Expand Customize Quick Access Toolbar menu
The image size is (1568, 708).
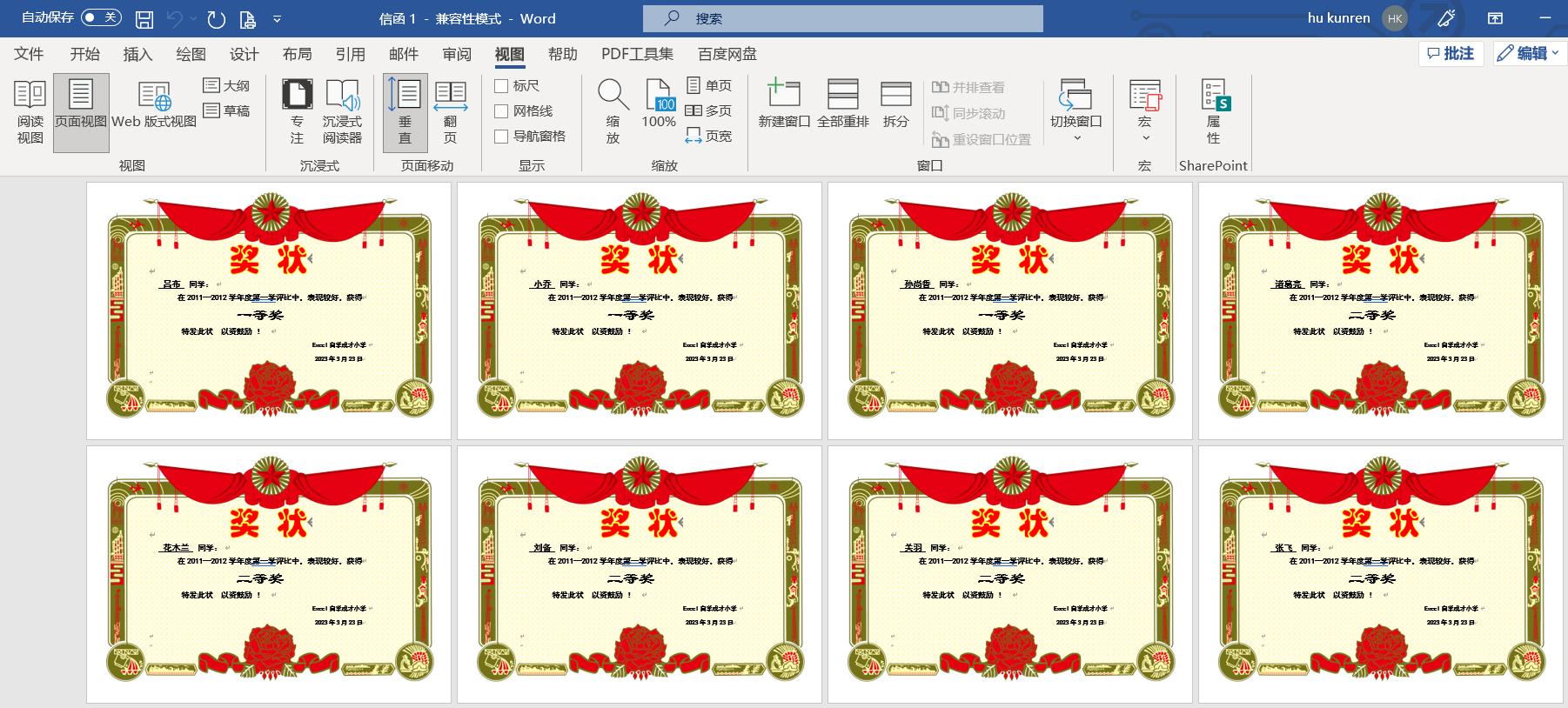tap(277, 18)
